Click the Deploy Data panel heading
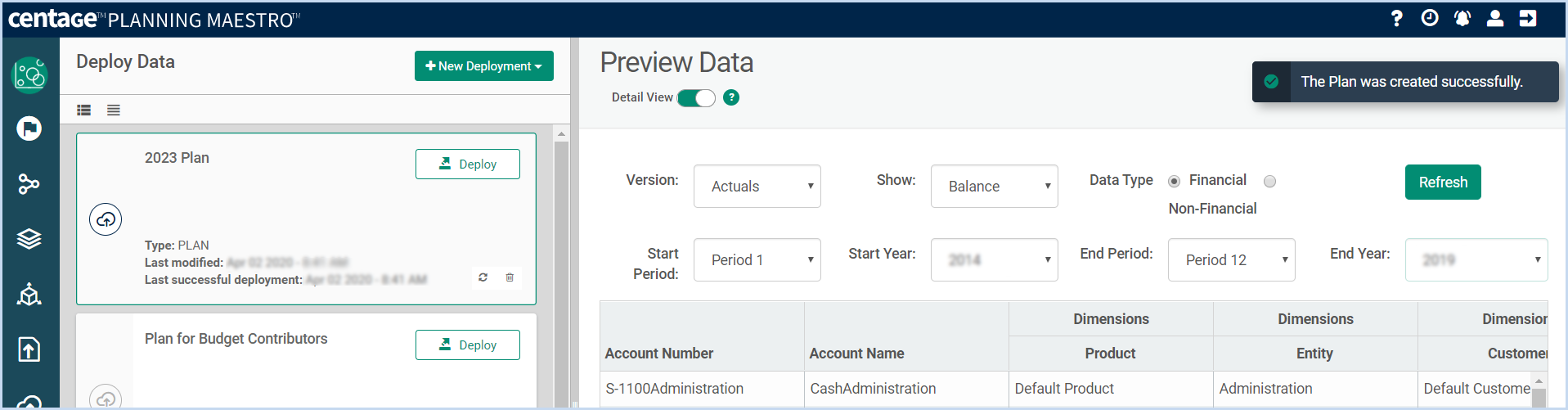Viewport: 1568px width, 410px height. click(x=125, y=62)
